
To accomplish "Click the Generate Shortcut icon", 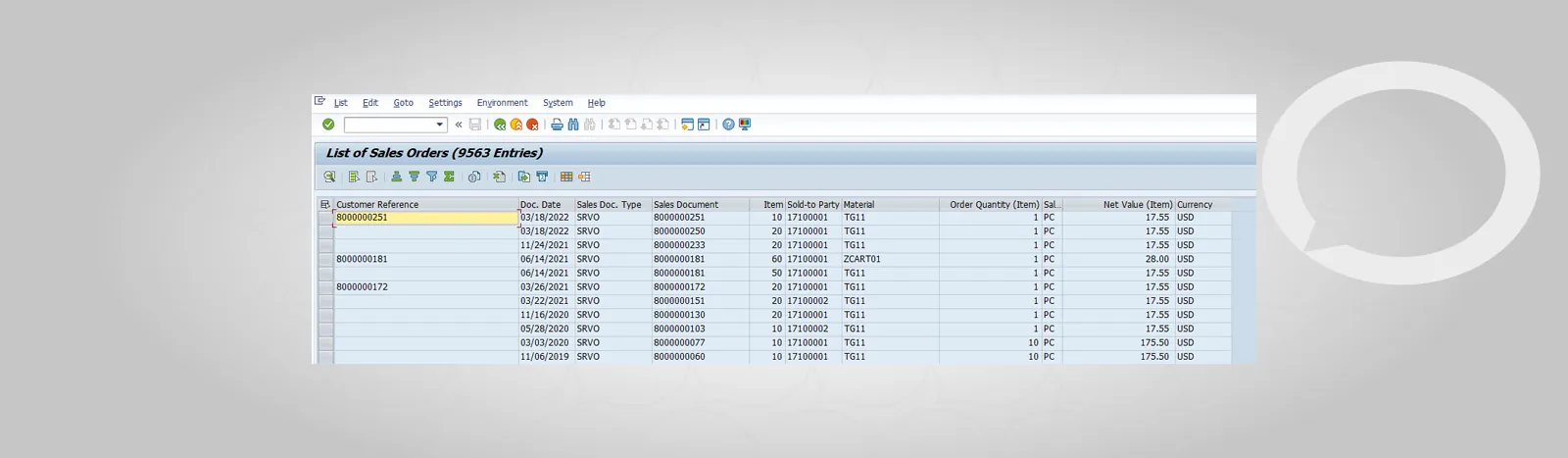I will pos(704,125).
